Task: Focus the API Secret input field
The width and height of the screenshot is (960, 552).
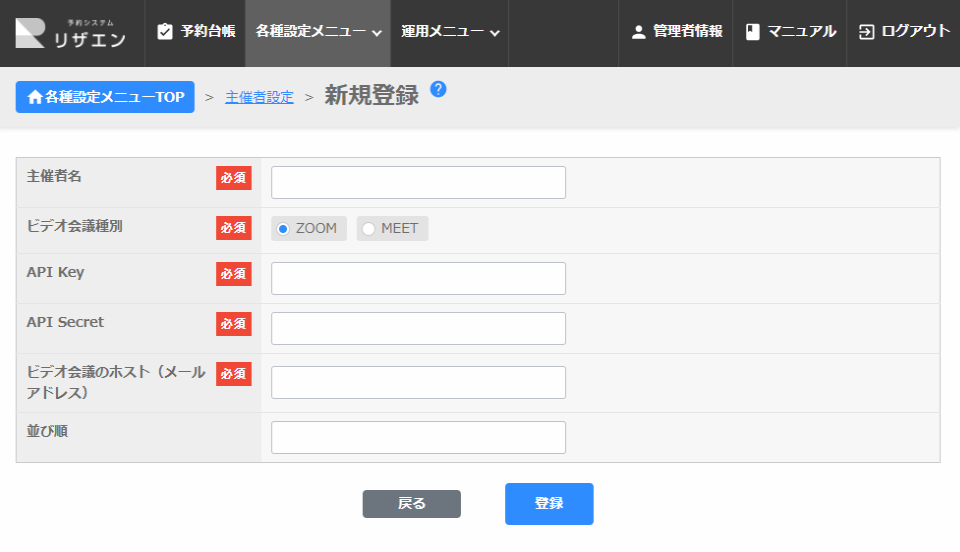Action: coord(418,329)
